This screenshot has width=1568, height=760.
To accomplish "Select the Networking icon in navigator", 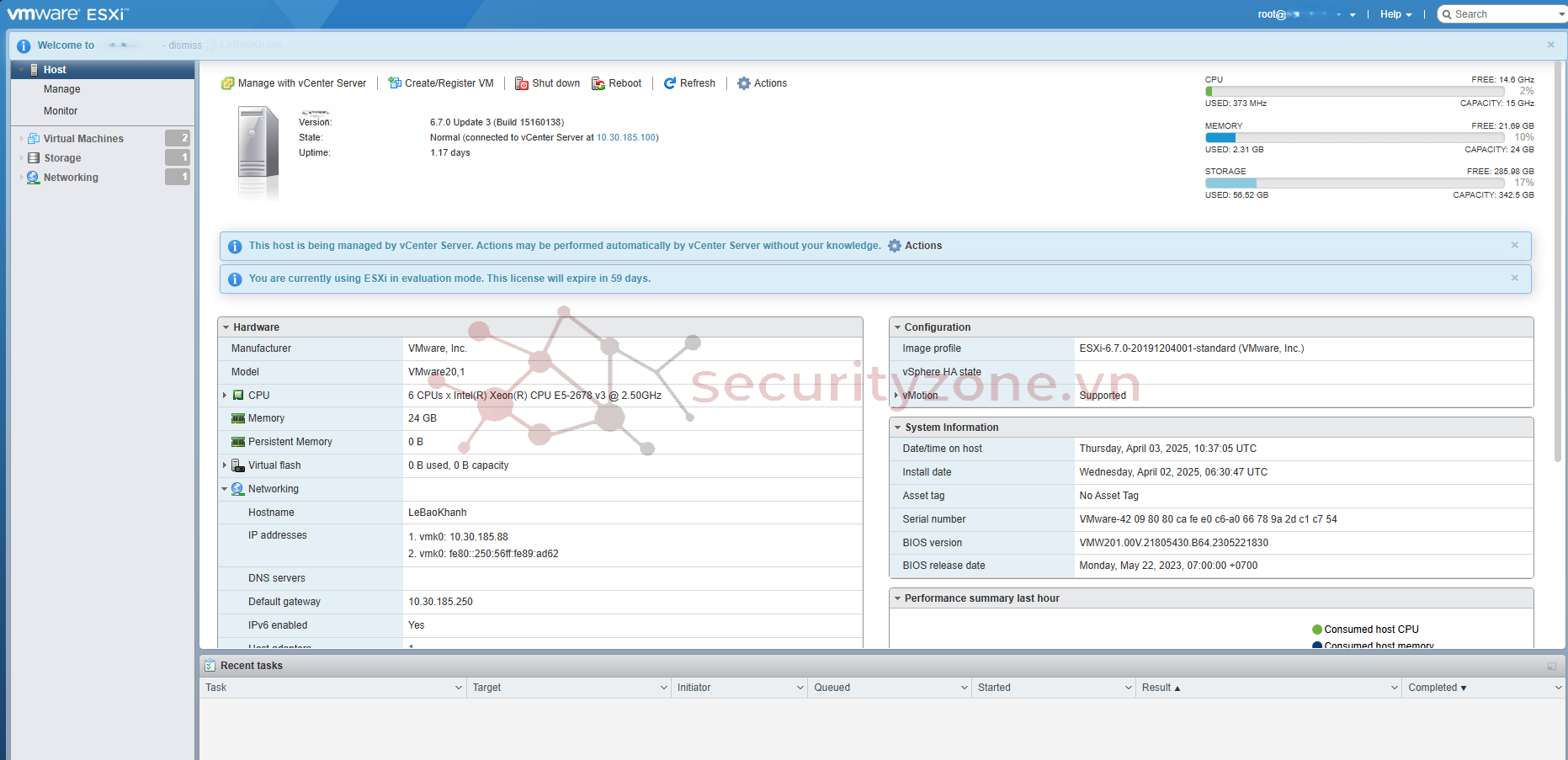I will (x=34, y=178).
